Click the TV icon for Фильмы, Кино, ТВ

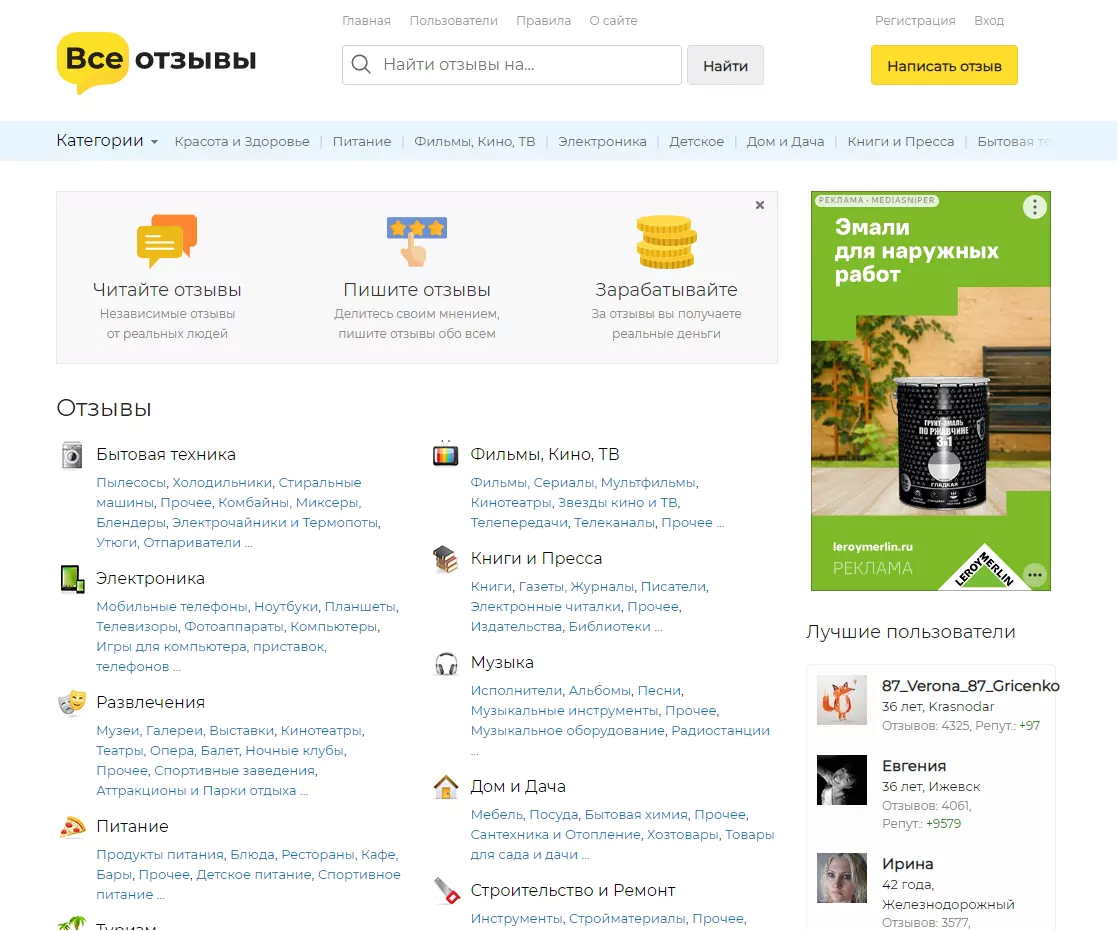[446, 453]
